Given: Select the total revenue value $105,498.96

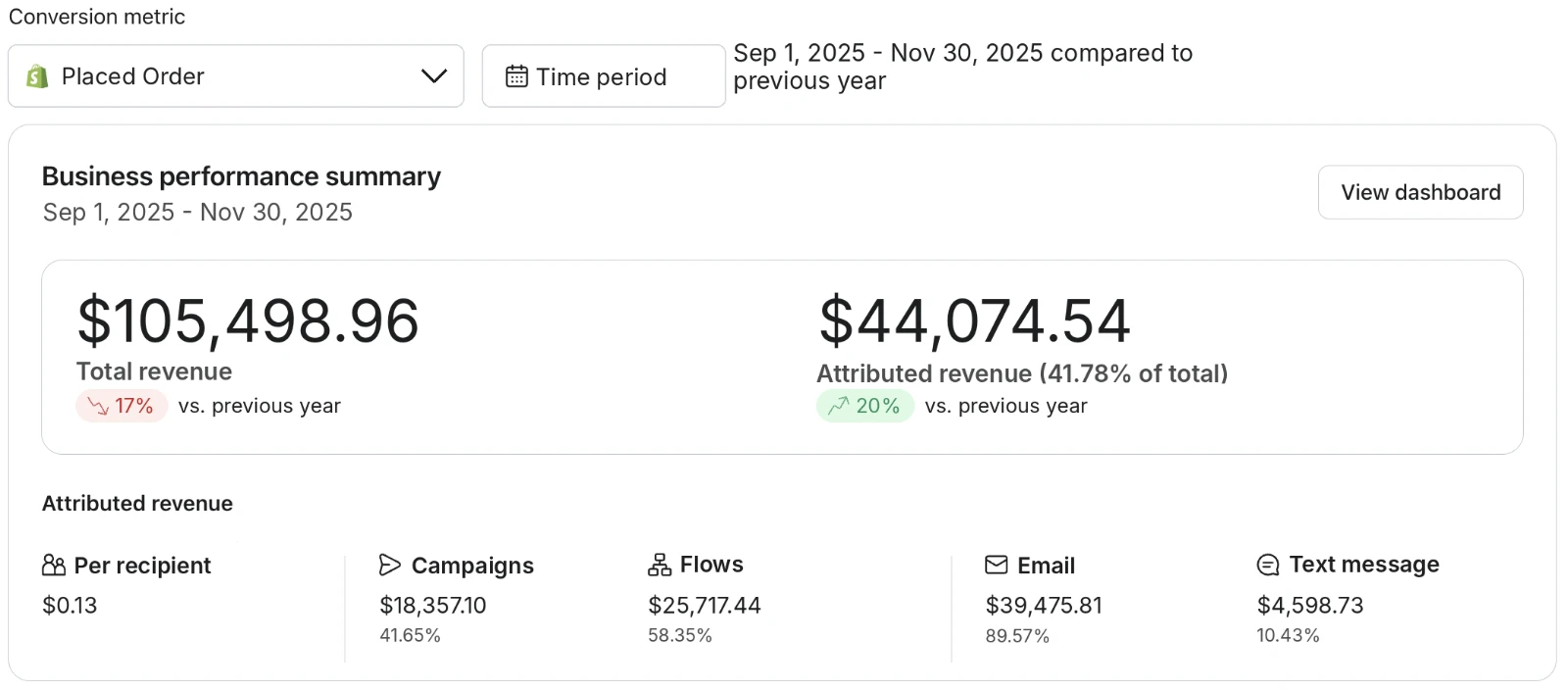Looking at the screenshot, I should [x=248, y=321].
